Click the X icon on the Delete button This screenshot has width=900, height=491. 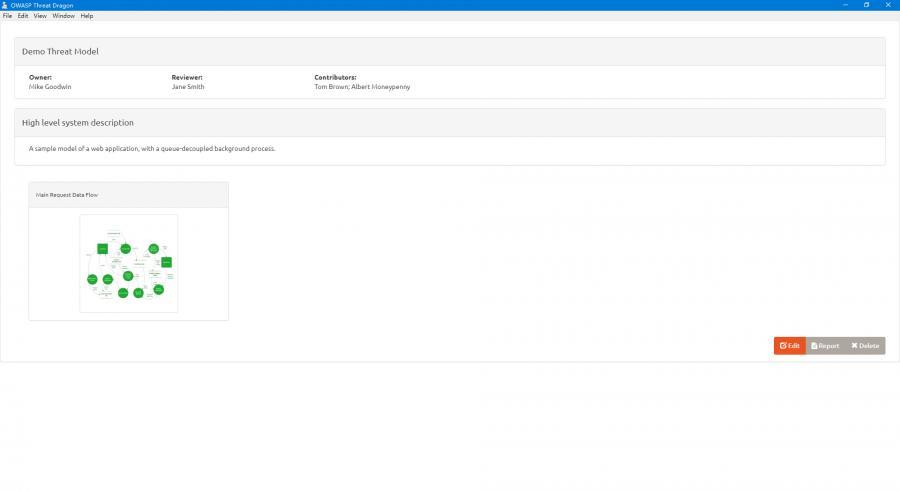pyautogui.click(x=854, y=346)
